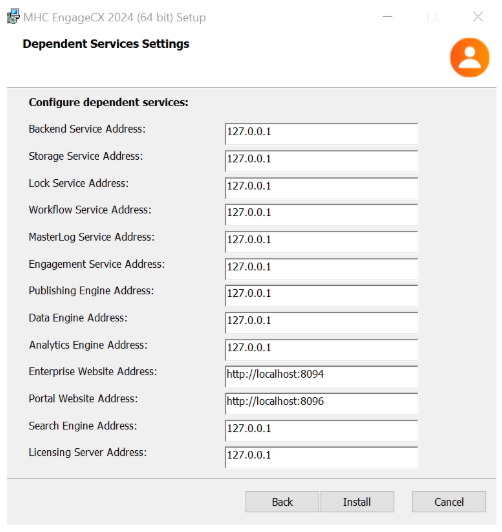
Task: Minimize the setup window
Action: pyautogui.click(x=387, y=16)
